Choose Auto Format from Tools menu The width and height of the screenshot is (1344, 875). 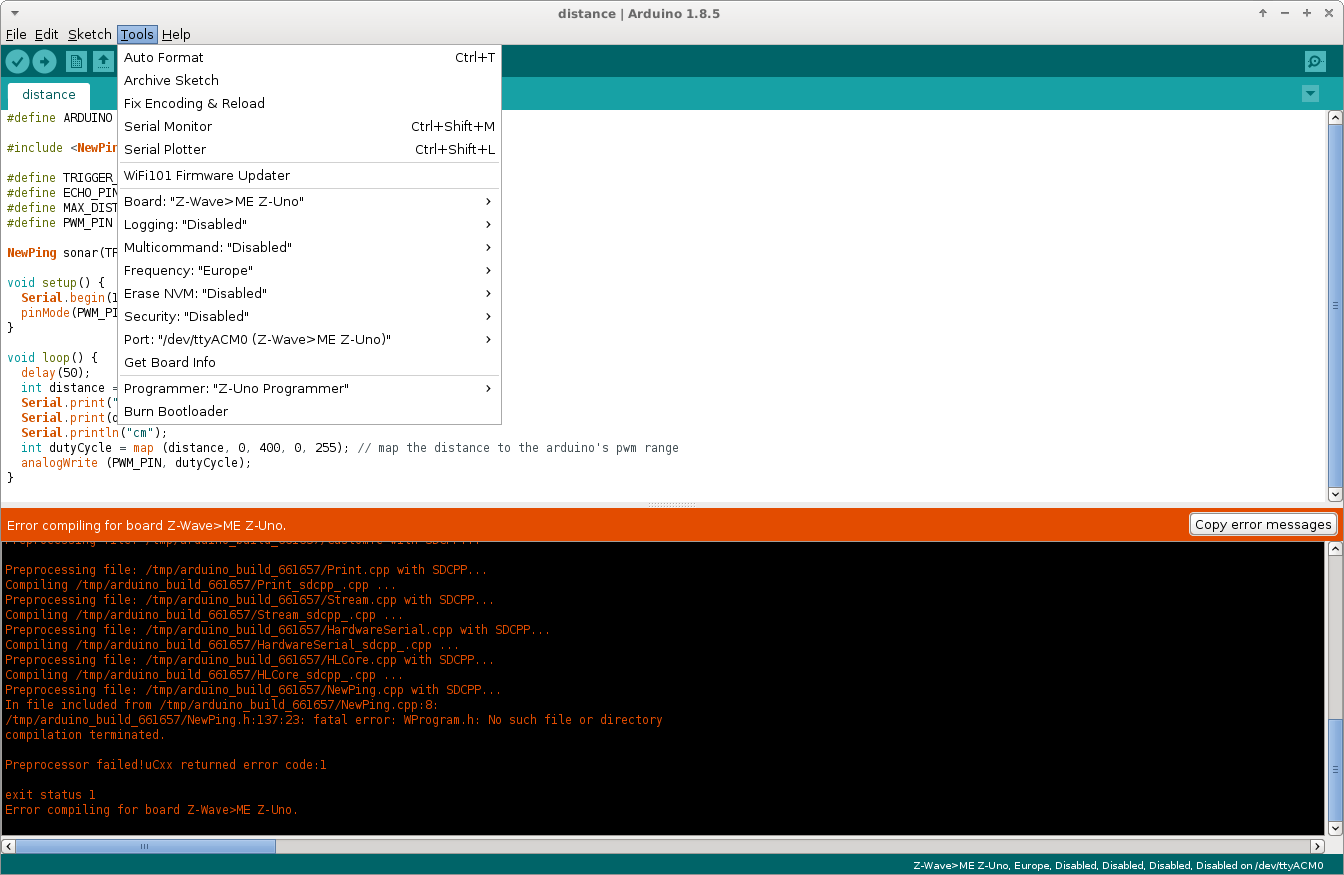[x=309, y=58]
